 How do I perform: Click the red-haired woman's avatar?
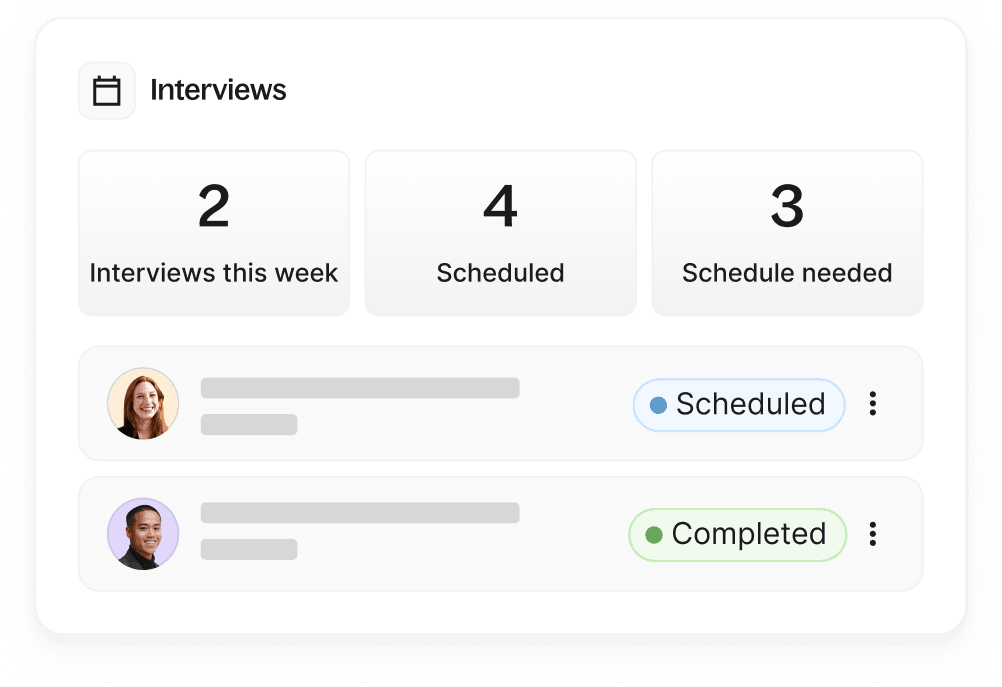tap(143, 404)
